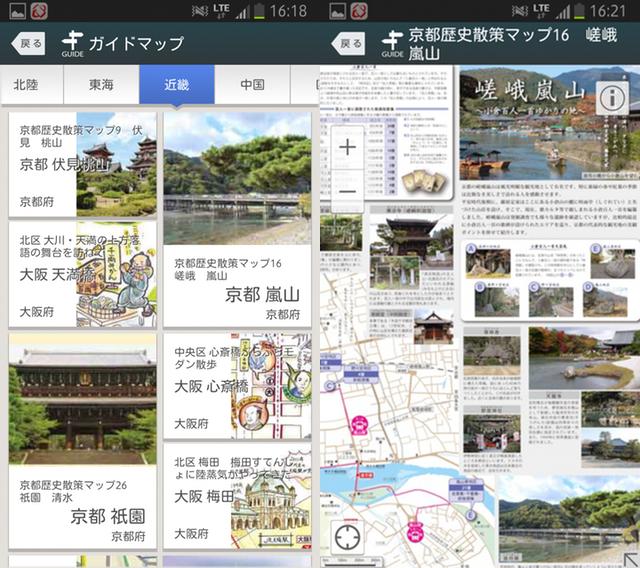Screen dimensions: 640x568
Task: Tap the 戻る back button on ガイドマップ screen
Action: pos(28,44)
